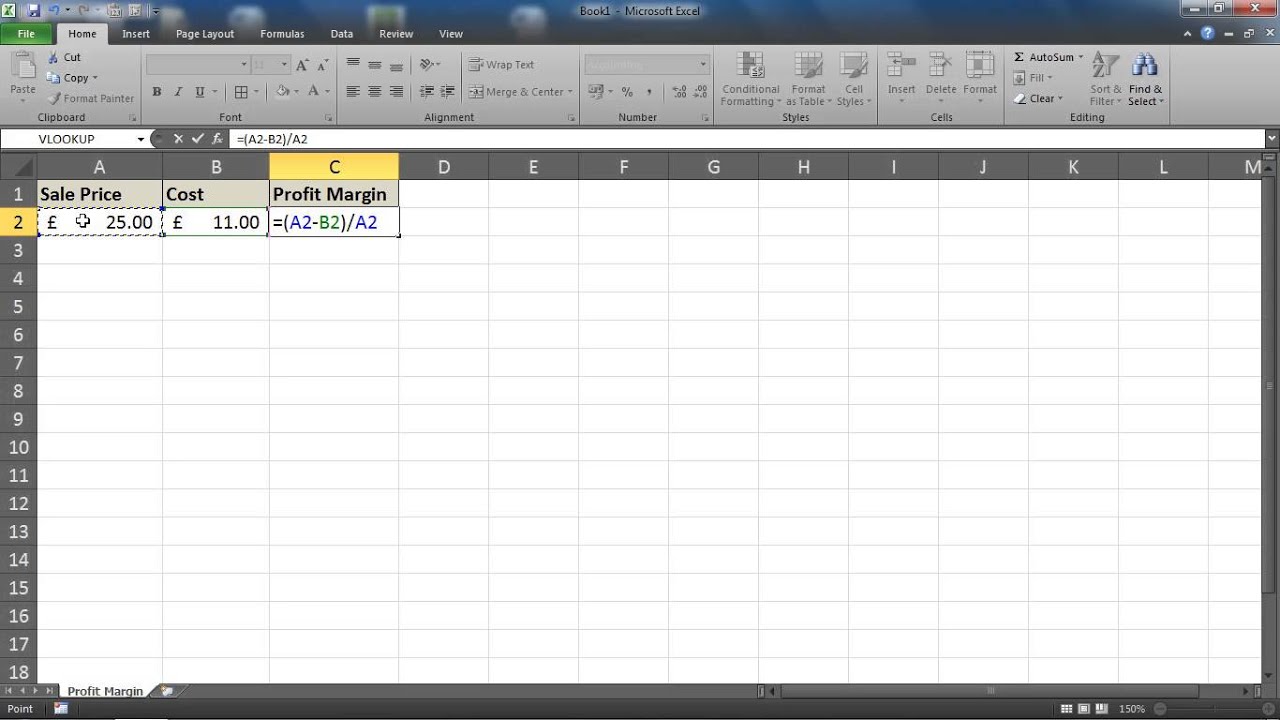Open the File menu tab

(26, 34)
